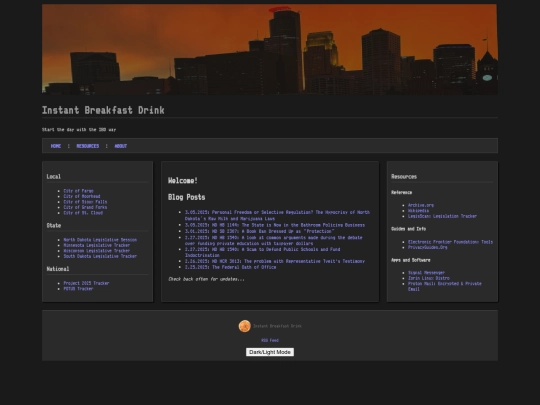This screenshot has height=405, width=540.
Task: Open ND HCR 3013 Representative Tveit's Testimony post
Action: [x=275, y=261]
